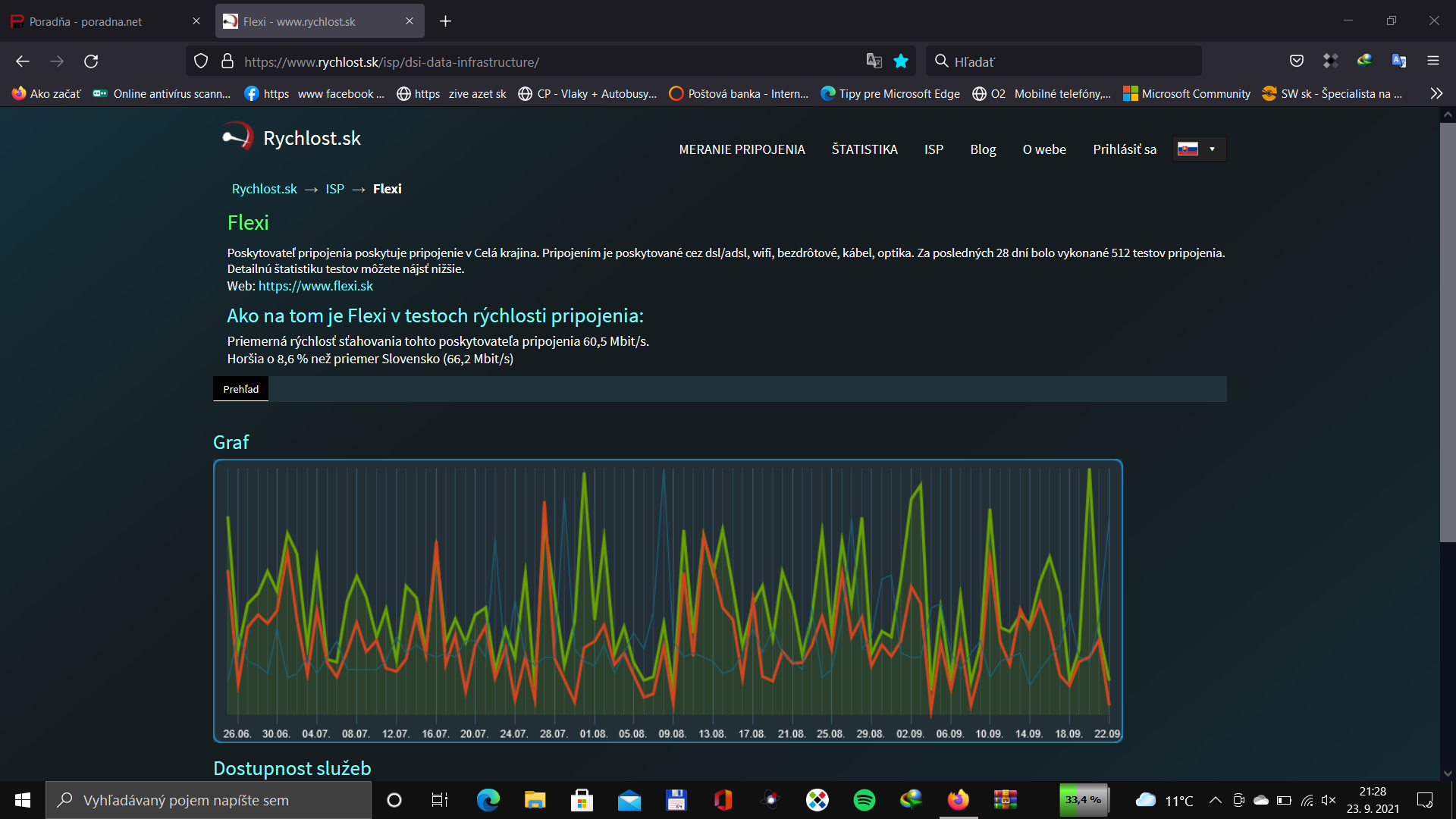Viewport: 1456px width, 819px height.
Task: Open the www facebook bookmark
Action: (314, 93)
